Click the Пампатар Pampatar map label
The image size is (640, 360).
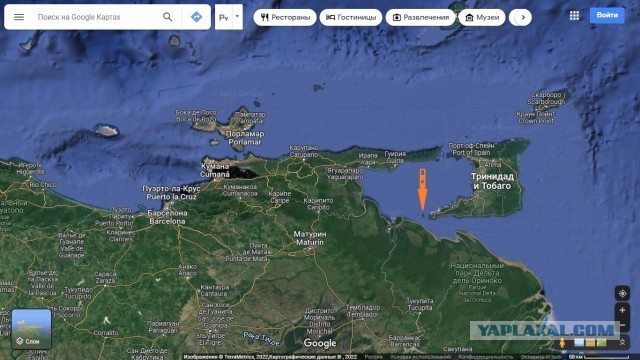click(x=250, y=118)
